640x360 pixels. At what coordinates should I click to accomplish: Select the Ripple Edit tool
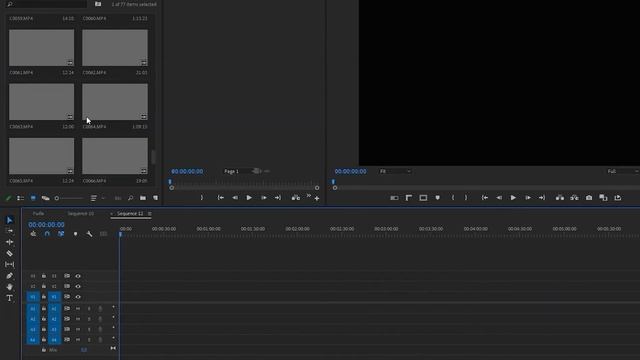[x=9, y=242]
